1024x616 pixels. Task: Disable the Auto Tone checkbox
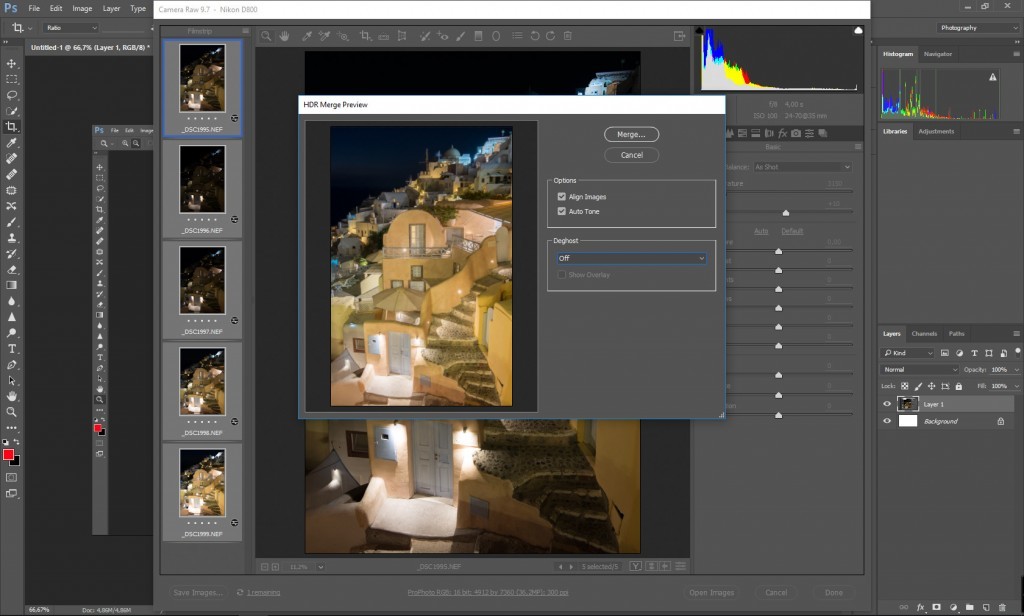tap(562, 211)
